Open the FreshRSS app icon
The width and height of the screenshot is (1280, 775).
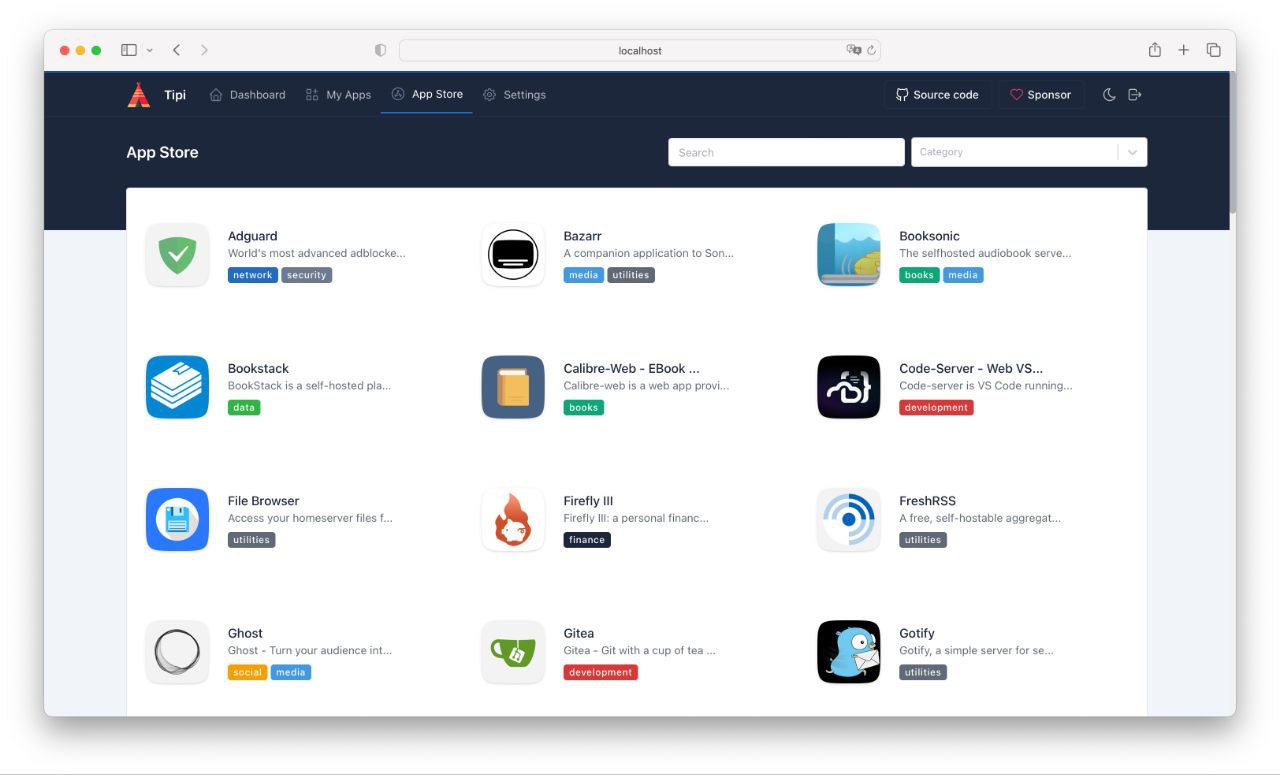[x=849, y=519]
